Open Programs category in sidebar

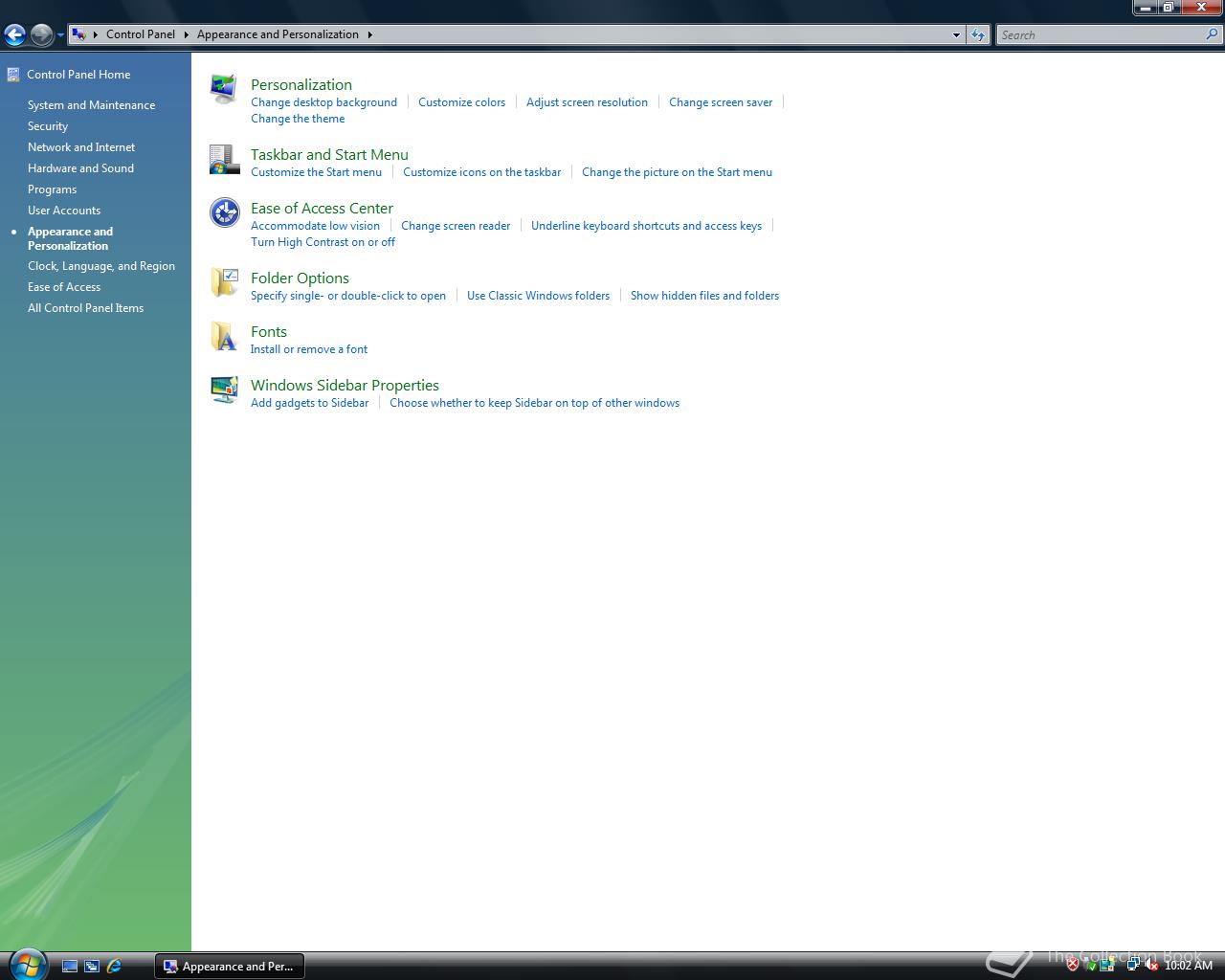[x=52, y=189]
